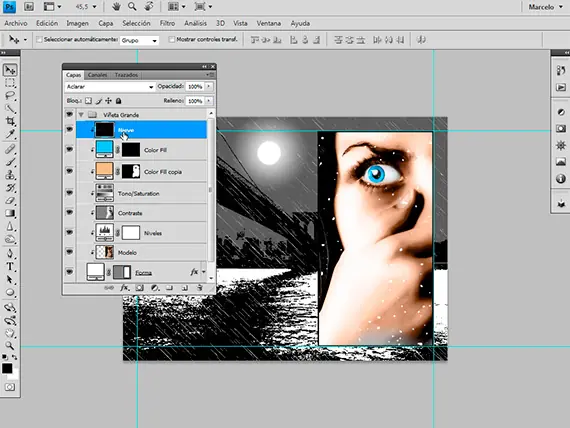Hide the Color Fill copia layer
This screenshot has width=570, height=428.
coord(69,171)
